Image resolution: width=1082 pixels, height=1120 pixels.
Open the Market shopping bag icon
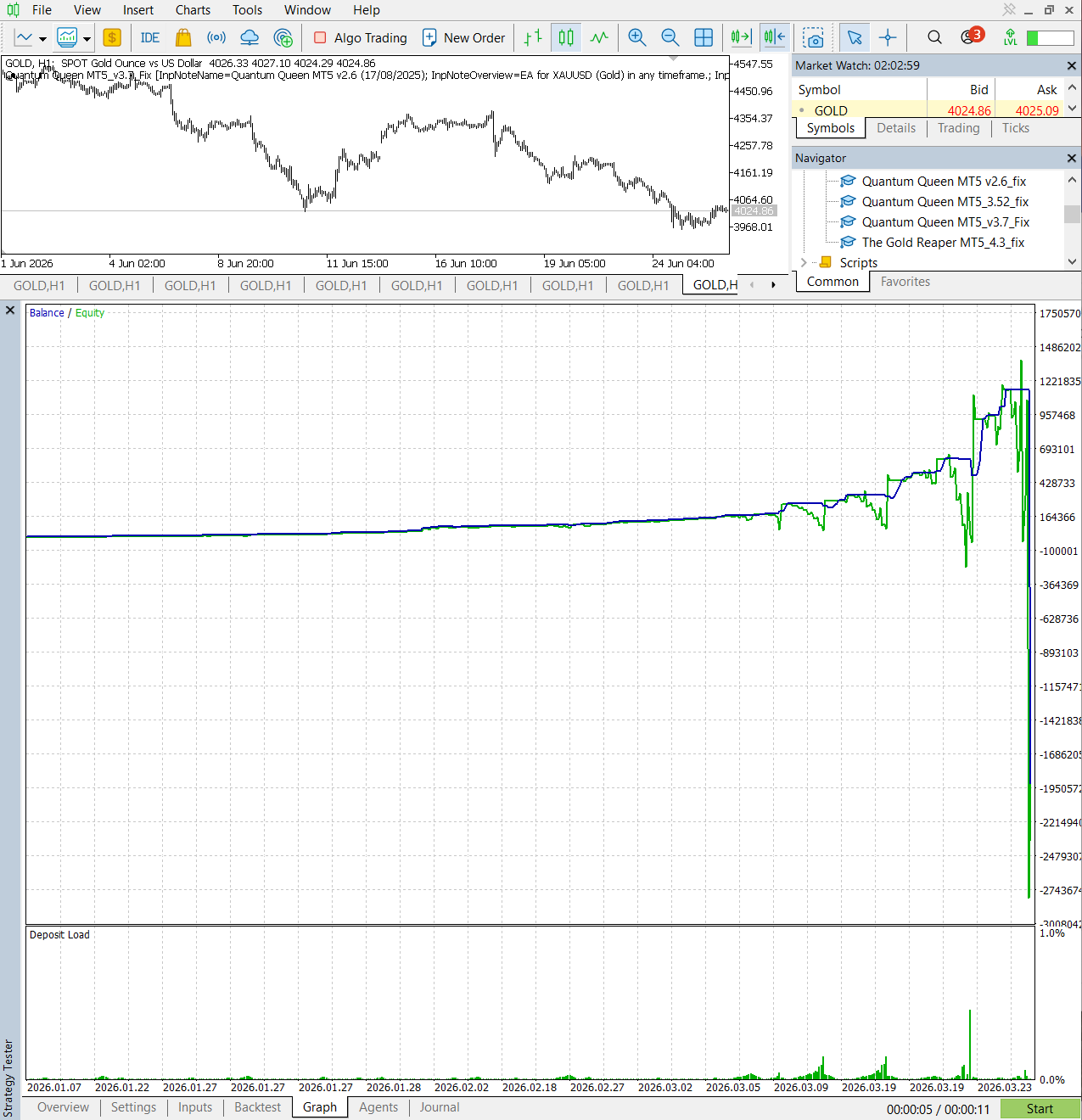coord(183,37)
